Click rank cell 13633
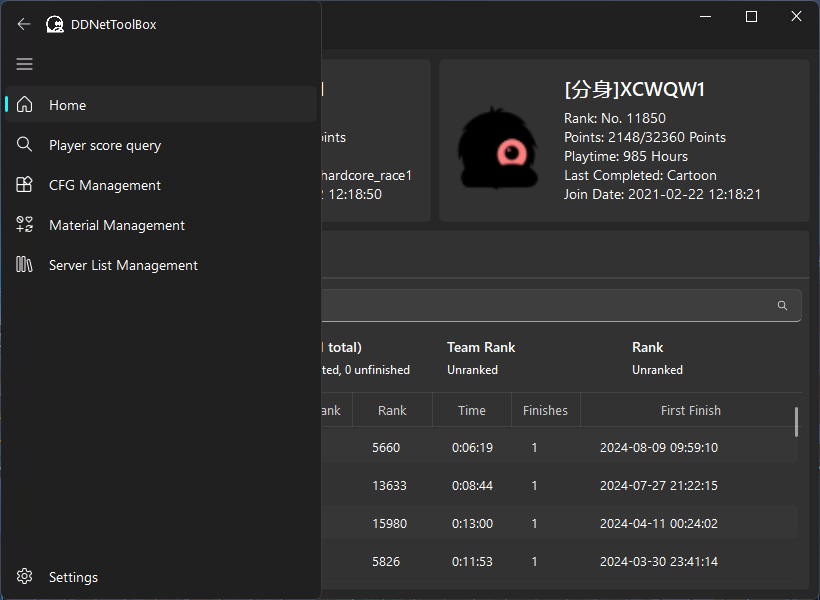 [x=389, y=485]
